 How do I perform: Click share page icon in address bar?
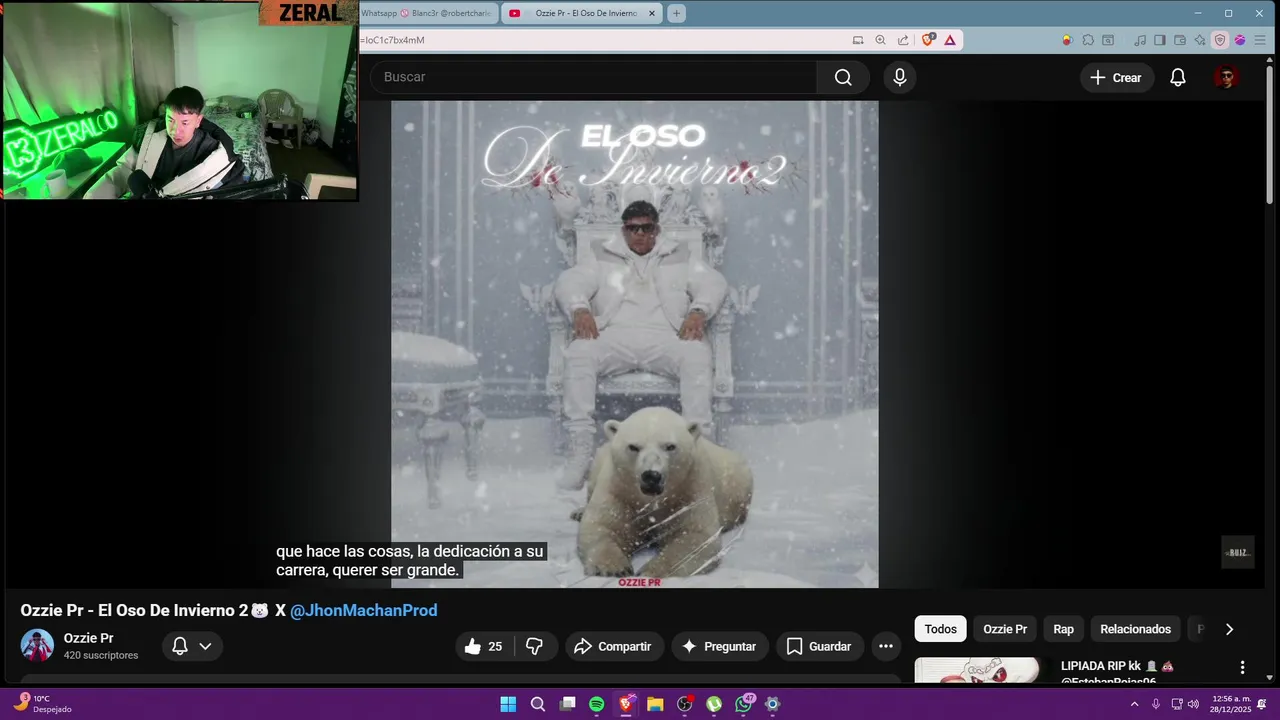(903, 40)
